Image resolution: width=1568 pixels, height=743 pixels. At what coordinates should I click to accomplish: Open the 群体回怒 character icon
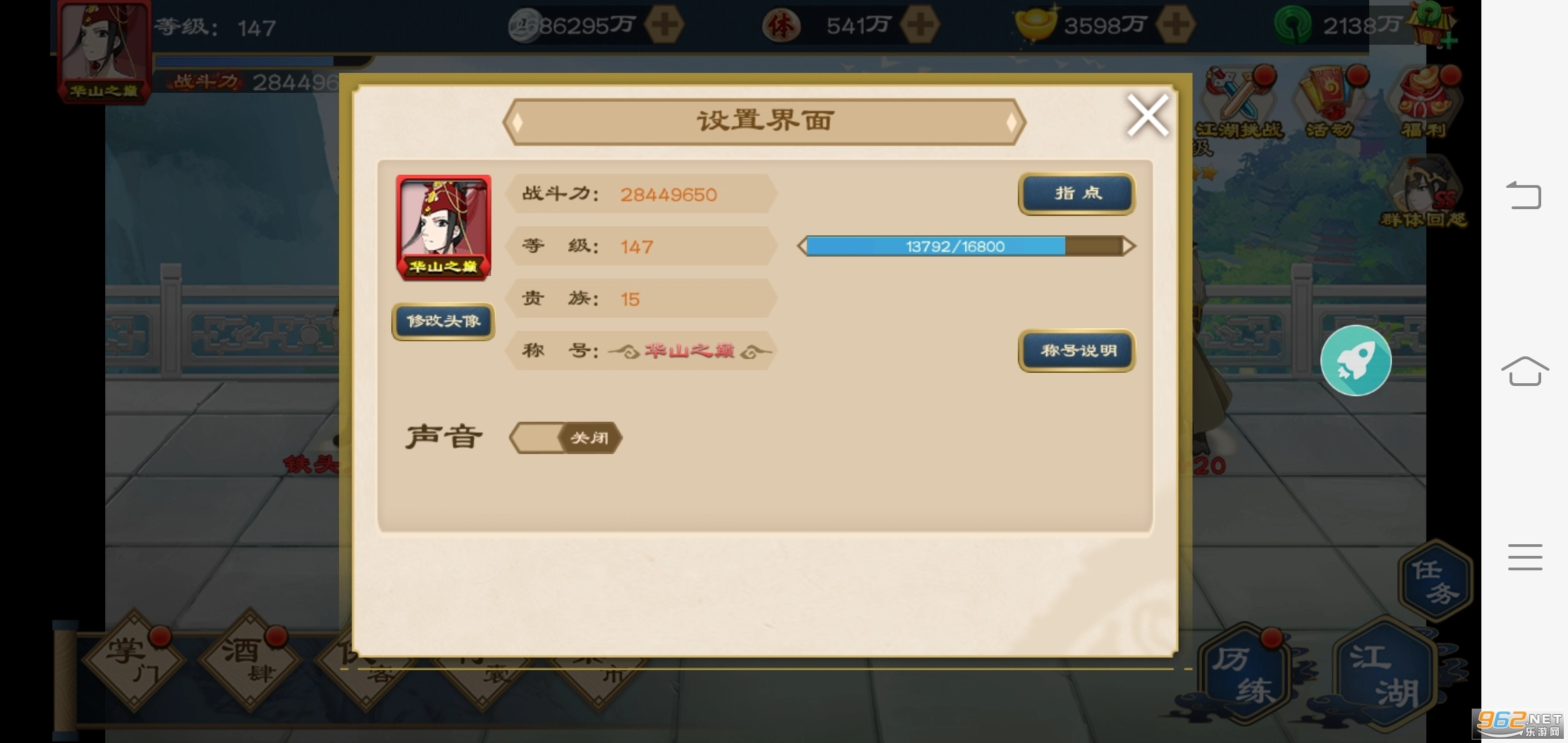point(1424,193)
